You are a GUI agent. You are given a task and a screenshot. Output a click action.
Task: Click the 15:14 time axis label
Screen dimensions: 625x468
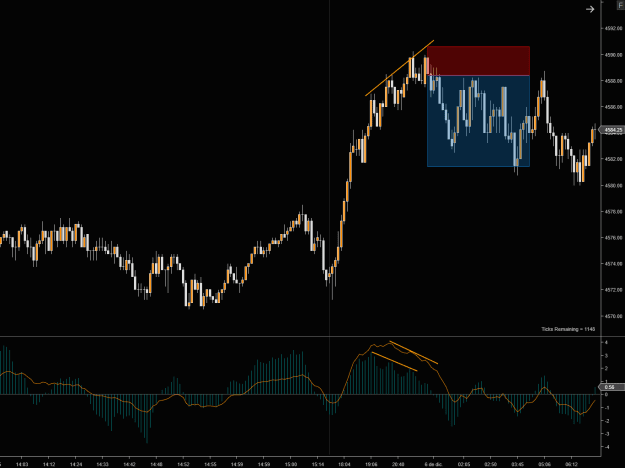point(318,464)
